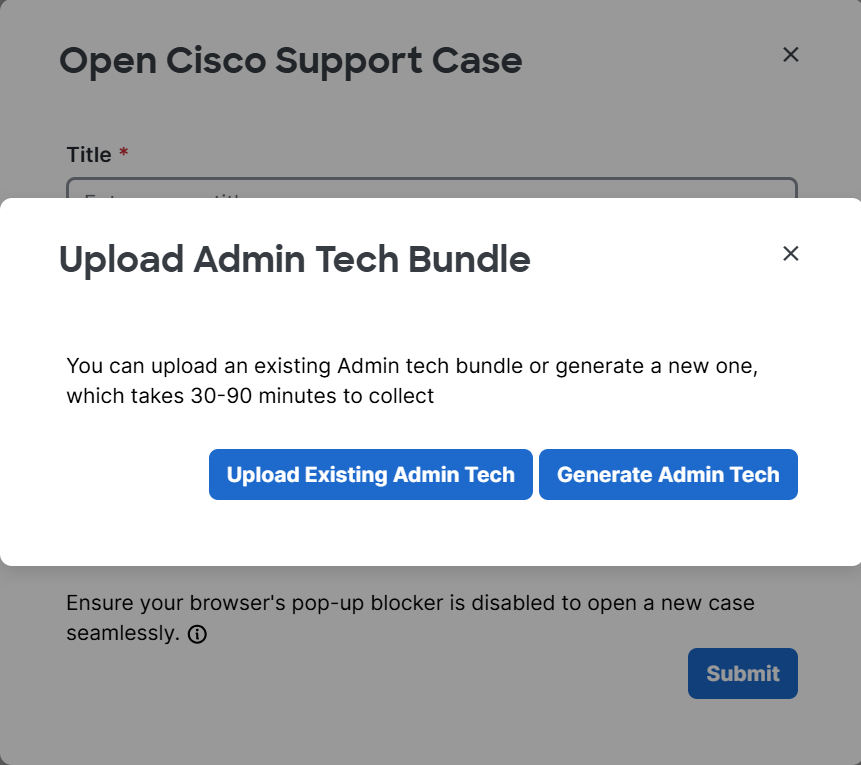Image resolution: width=861 pixels, height=765 pixels.
Task: Submit the Cisco support case
Action: coord(742,673)
